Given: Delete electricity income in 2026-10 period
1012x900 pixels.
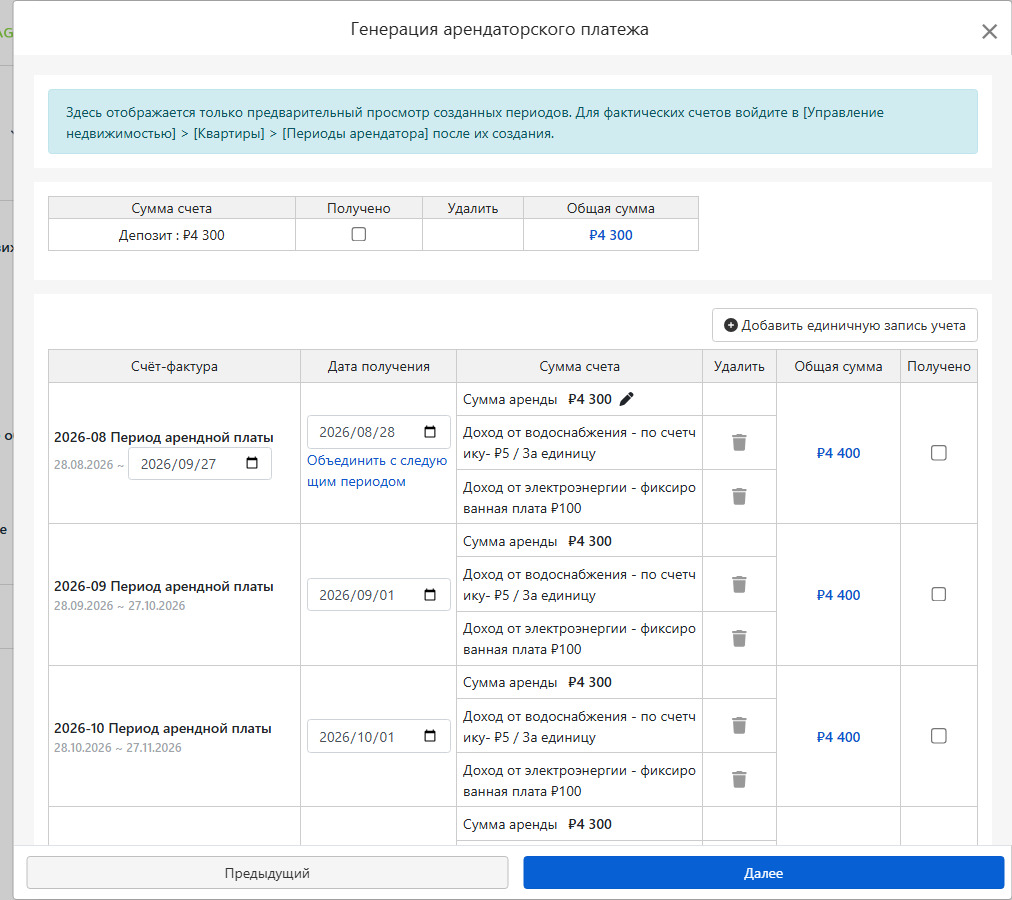Looking at the screenshot, I should click(x=739, y=780).
